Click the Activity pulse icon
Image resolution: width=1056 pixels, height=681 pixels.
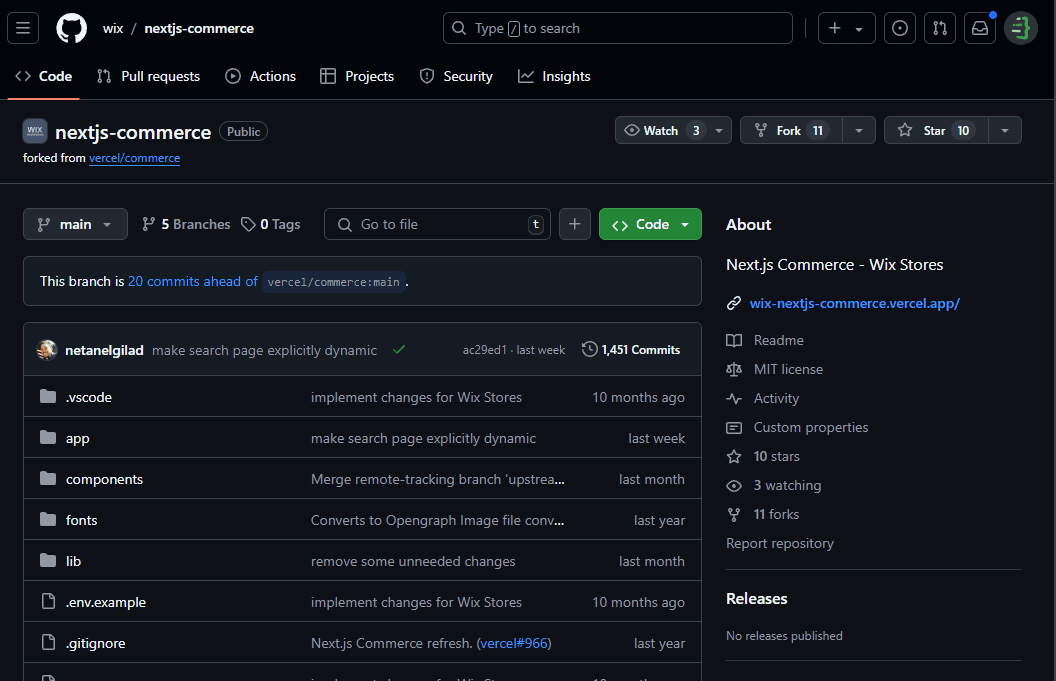(734, 398)
